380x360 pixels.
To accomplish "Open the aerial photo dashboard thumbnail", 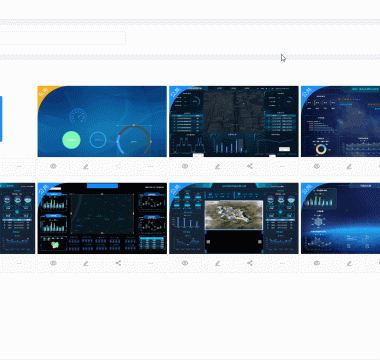I will point(234,218).
